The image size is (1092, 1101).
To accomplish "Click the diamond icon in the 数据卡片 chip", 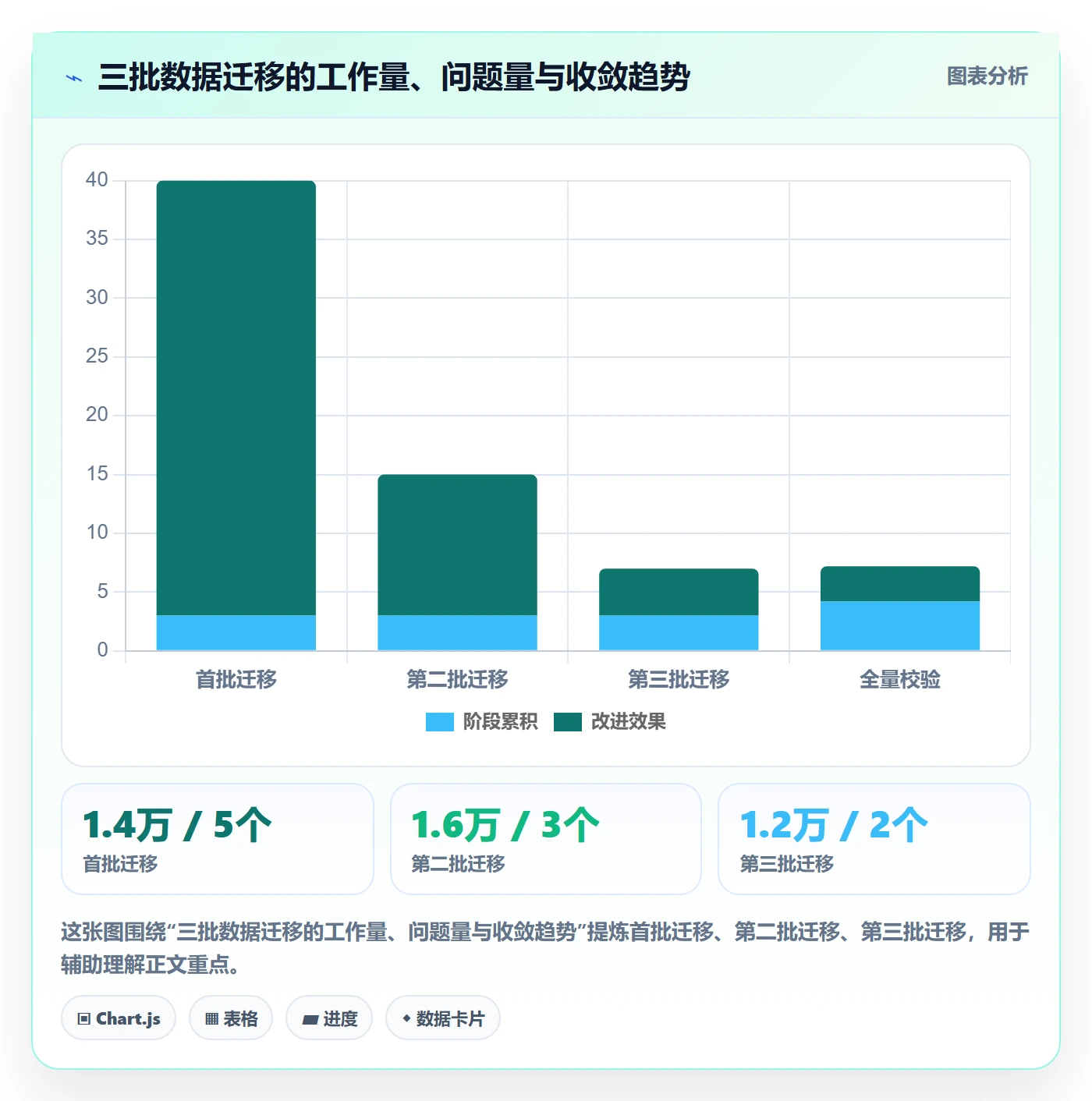I will (x=406, y=1018).
